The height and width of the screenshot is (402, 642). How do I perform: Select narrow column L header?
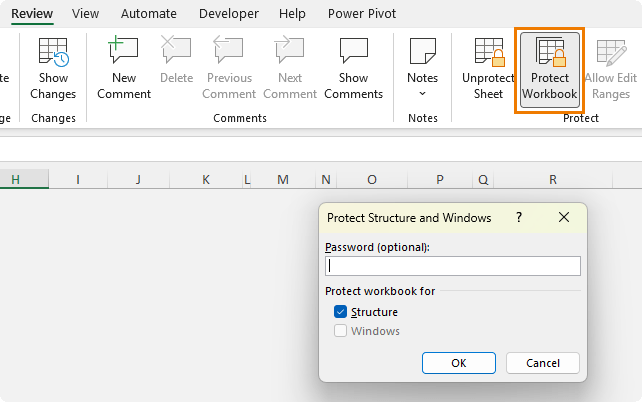[x=247, y=179]
